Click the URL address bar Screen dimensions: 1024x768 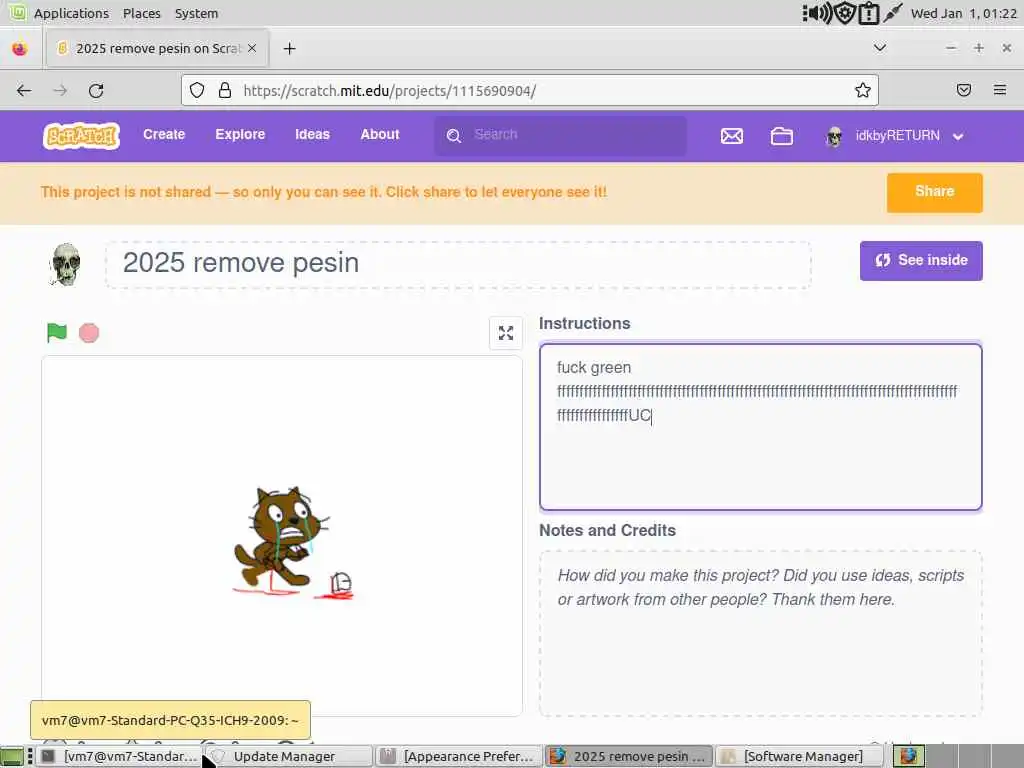click(530, 90)
